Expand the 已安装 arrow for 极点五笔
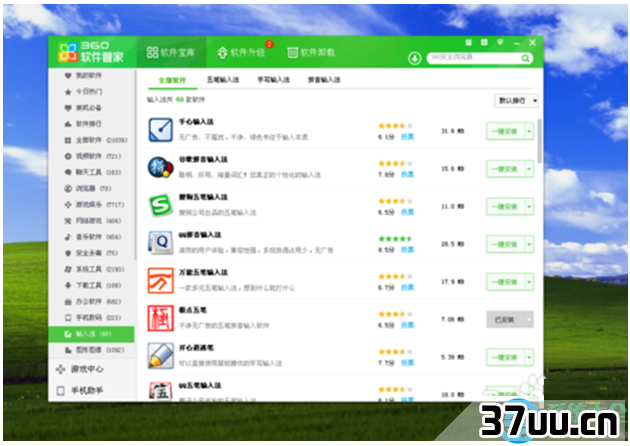This screenshot has height=446, width=630. (x=530, y=320)
